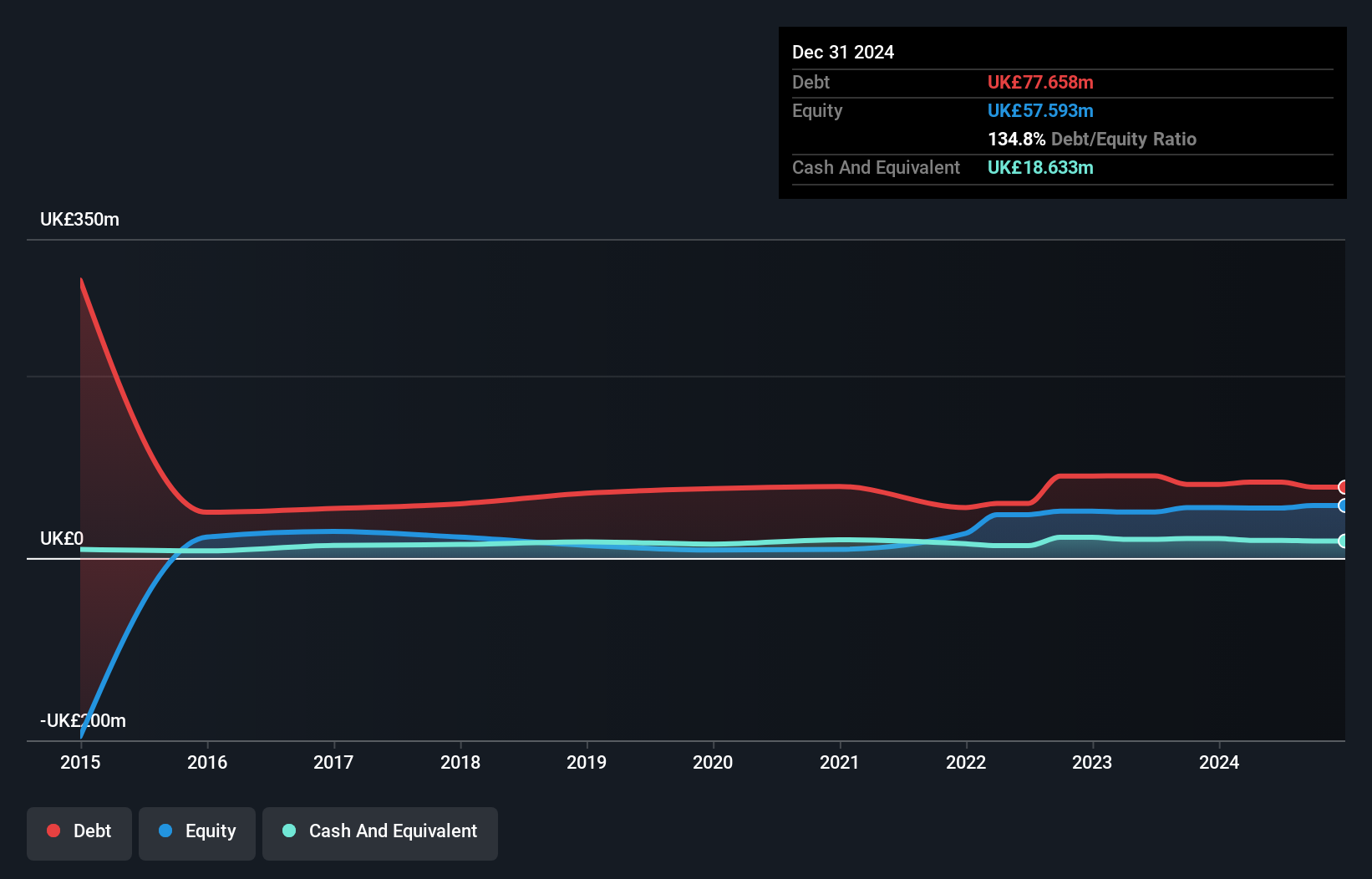1372x879 pixels.
Task: Toggle the Debt series legend button
Action: tap(79, 833)
